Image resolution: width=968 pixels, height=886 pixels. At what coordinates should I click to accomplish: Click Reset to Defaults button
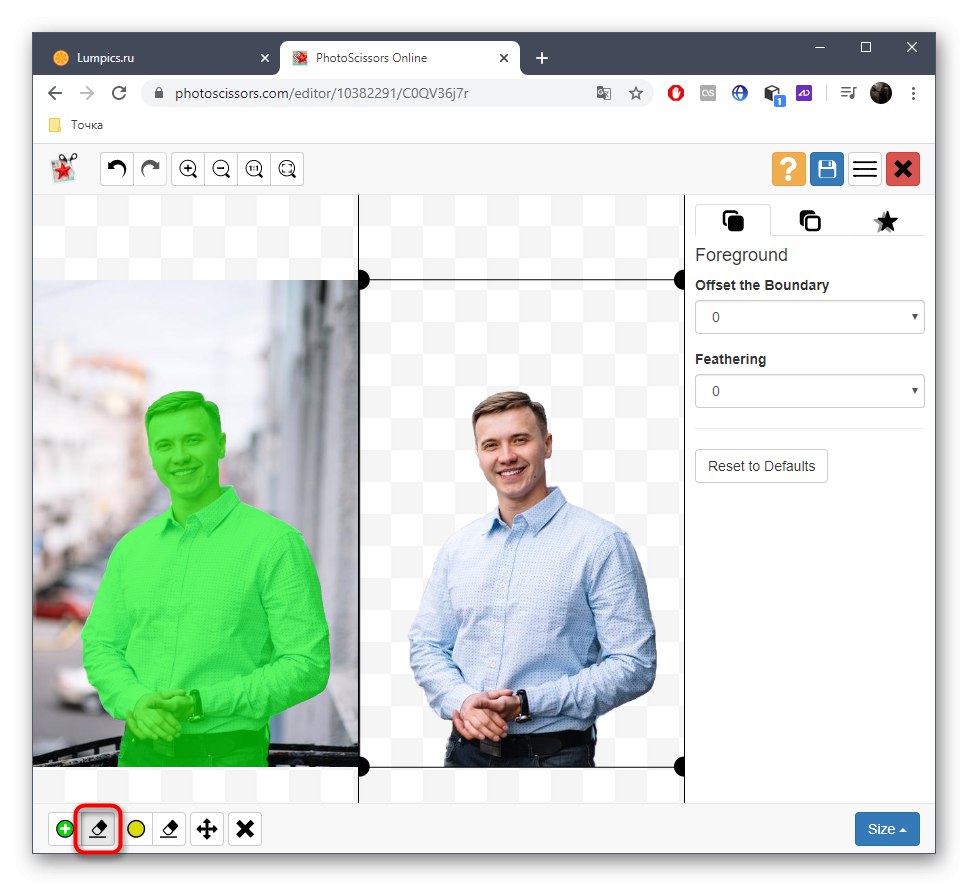(761, 466)
